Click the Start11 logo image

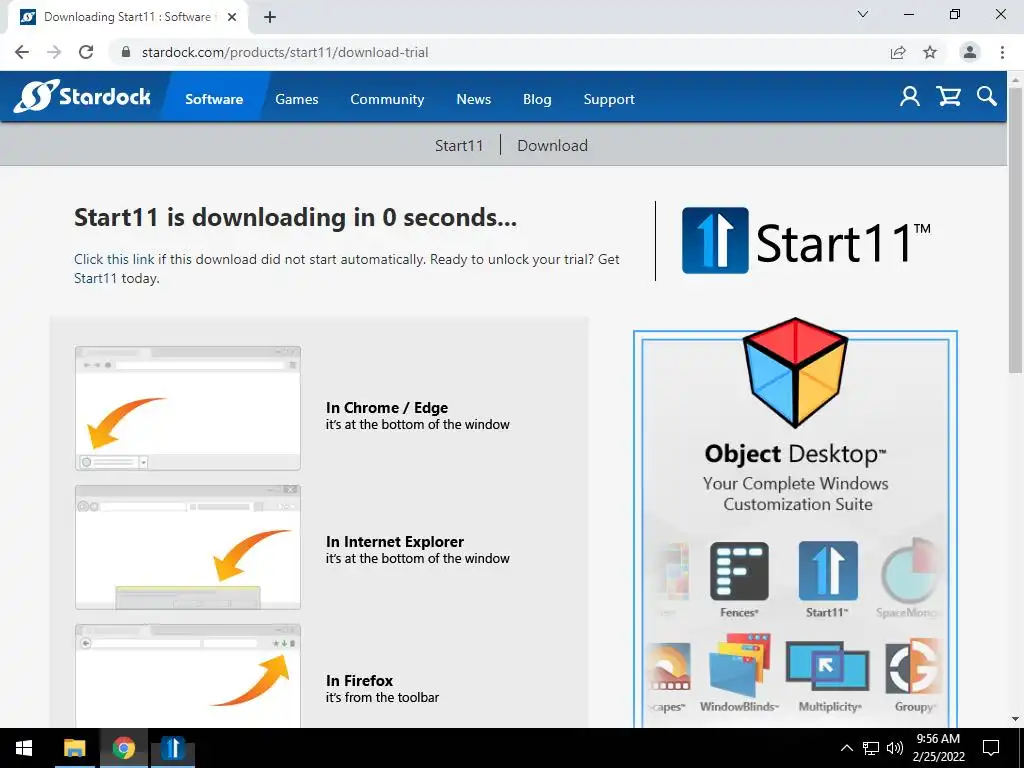(806, 240)
